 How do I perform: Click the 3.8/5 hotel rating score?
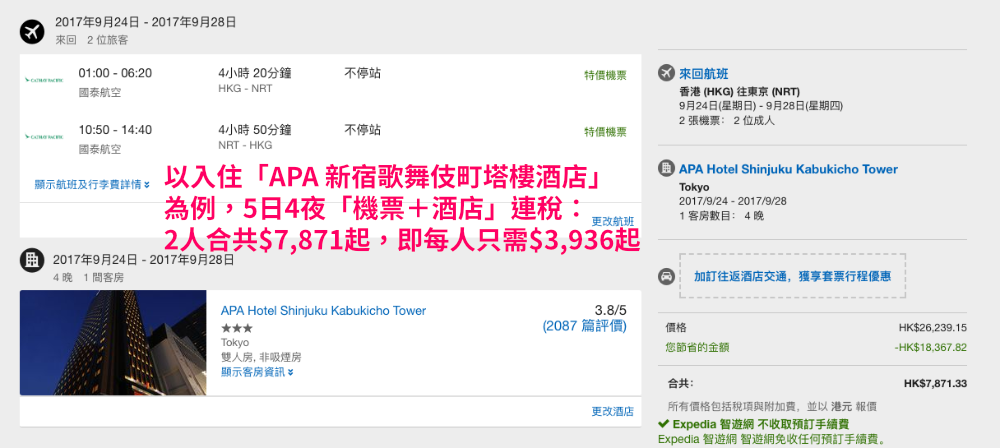pyautogui.click(x=611, y=310)
